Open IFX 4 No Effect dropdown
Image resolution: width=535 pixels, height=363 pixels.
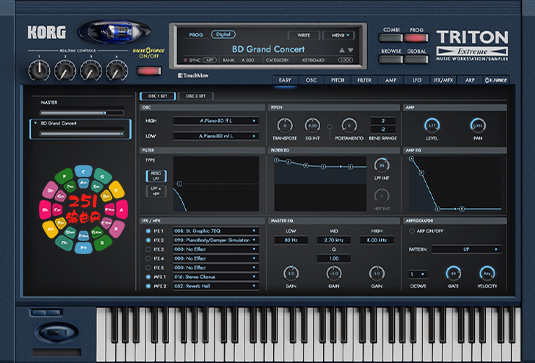(216, 259)
